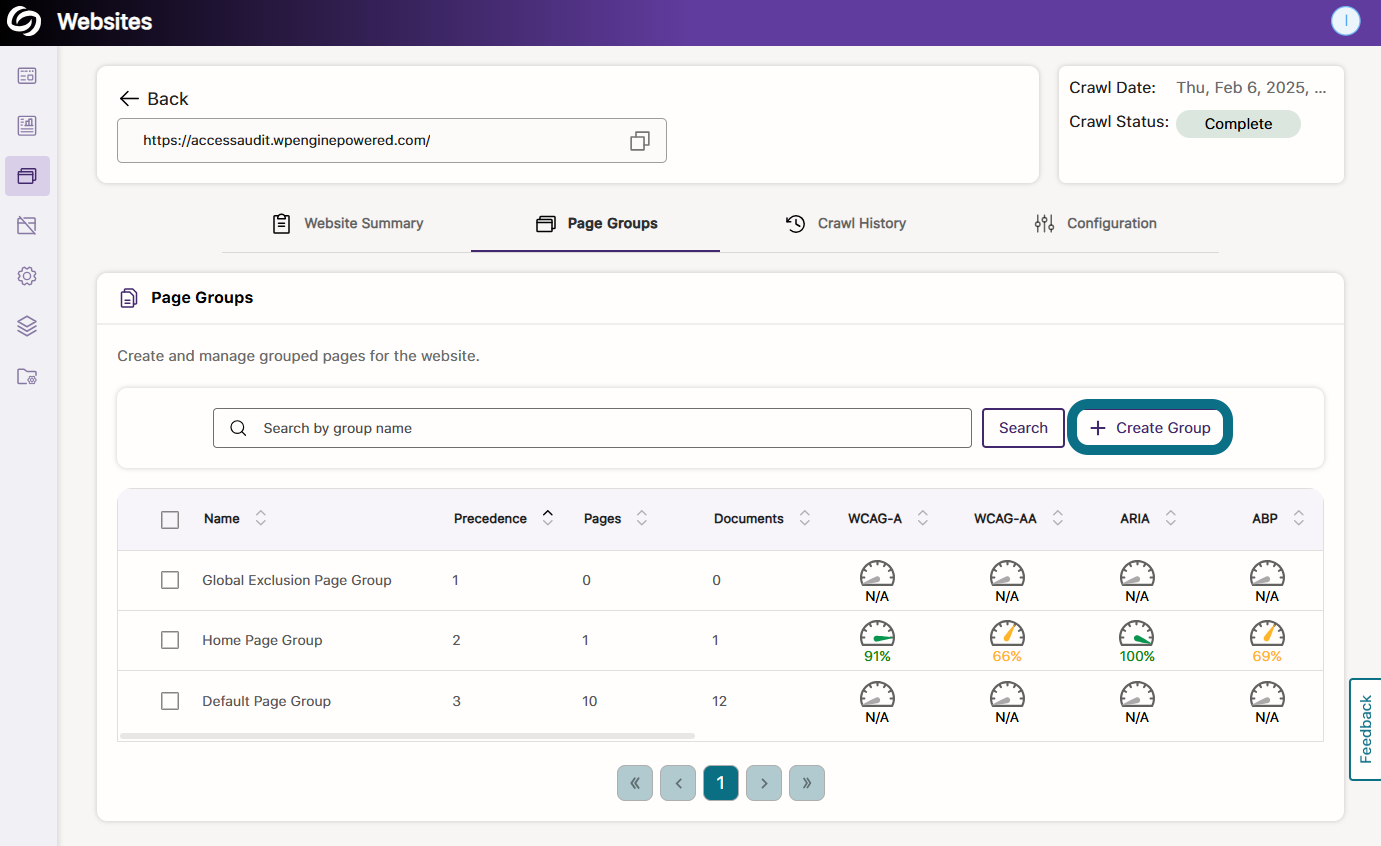Image resolution: width=1381 pixels, height=846 pixels.
Task: Click Global Exclusion group ARIA N/A gauge
Action: pos(1137,580)
